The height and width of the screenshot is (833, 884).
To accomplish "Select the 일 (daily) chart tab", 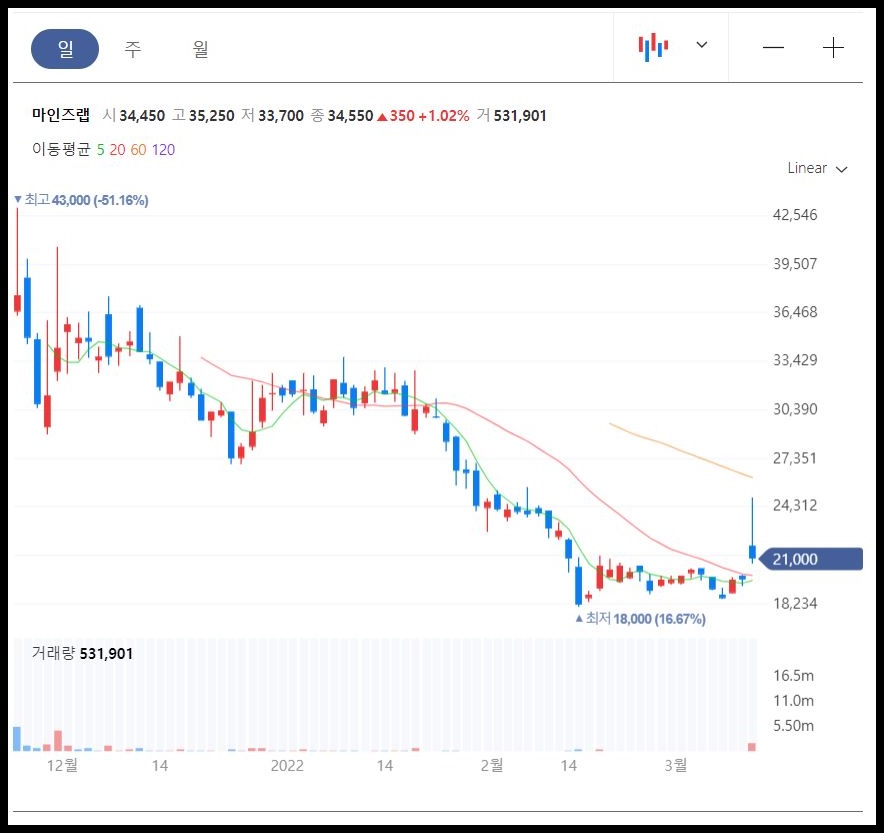I will (65, 49).
